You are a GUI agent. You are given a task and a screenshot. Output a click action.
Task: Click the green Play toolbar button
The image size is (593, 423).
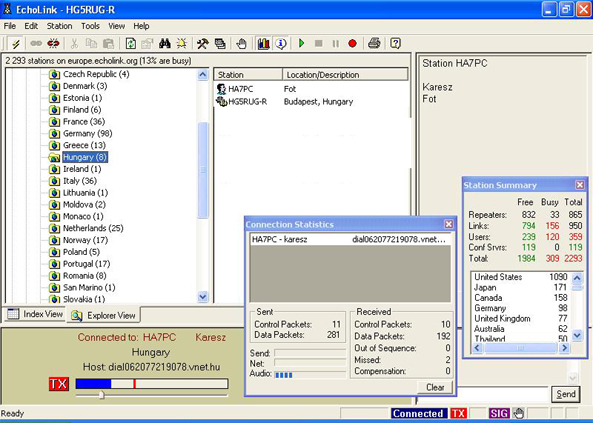tap(301, 44)
